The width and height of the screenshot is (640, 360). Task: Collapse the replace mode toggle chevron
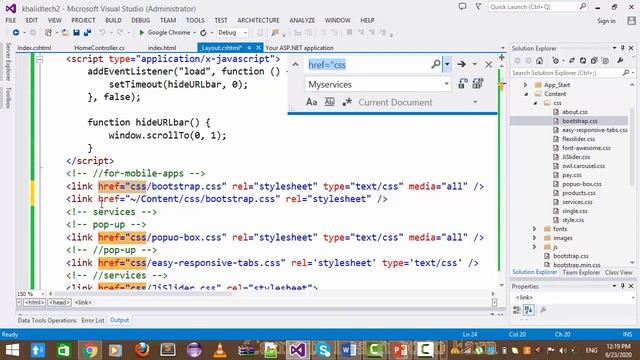[296, 64]
